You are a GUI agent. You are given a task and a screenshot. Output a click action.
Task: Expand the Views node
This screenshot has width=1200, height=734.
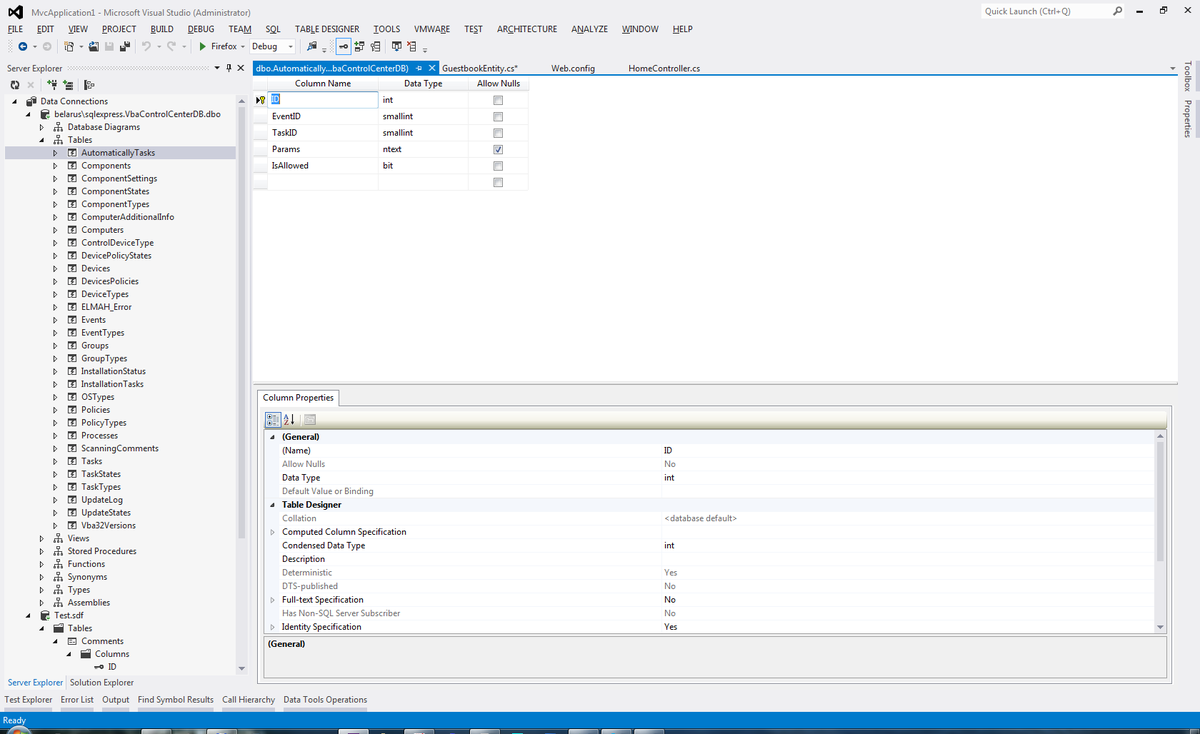(42, 538)
